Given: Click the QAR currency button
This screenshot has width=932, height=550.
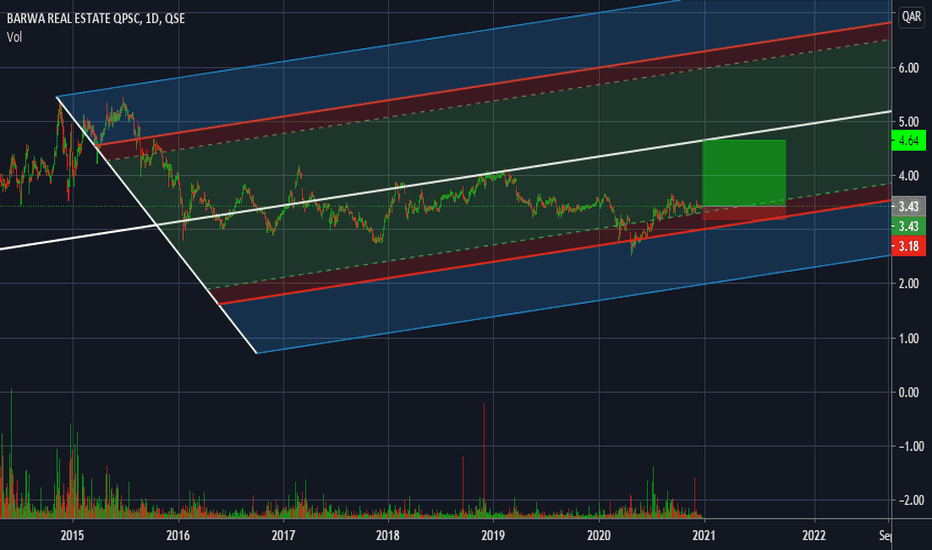Looking at the screenshot, I should point(911,17).
